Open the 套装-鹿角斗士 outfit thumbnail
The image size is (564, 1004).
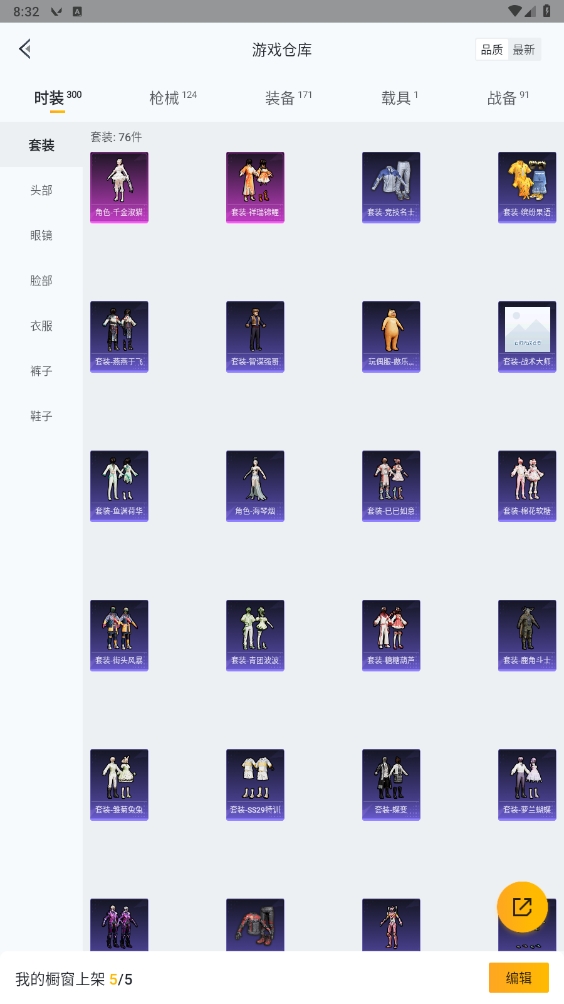(527, 635)
